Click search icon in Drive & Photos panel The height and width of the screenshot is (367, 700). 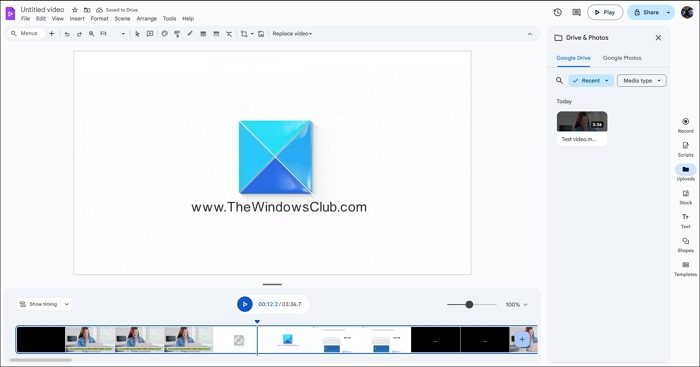(x=559, y=80)
